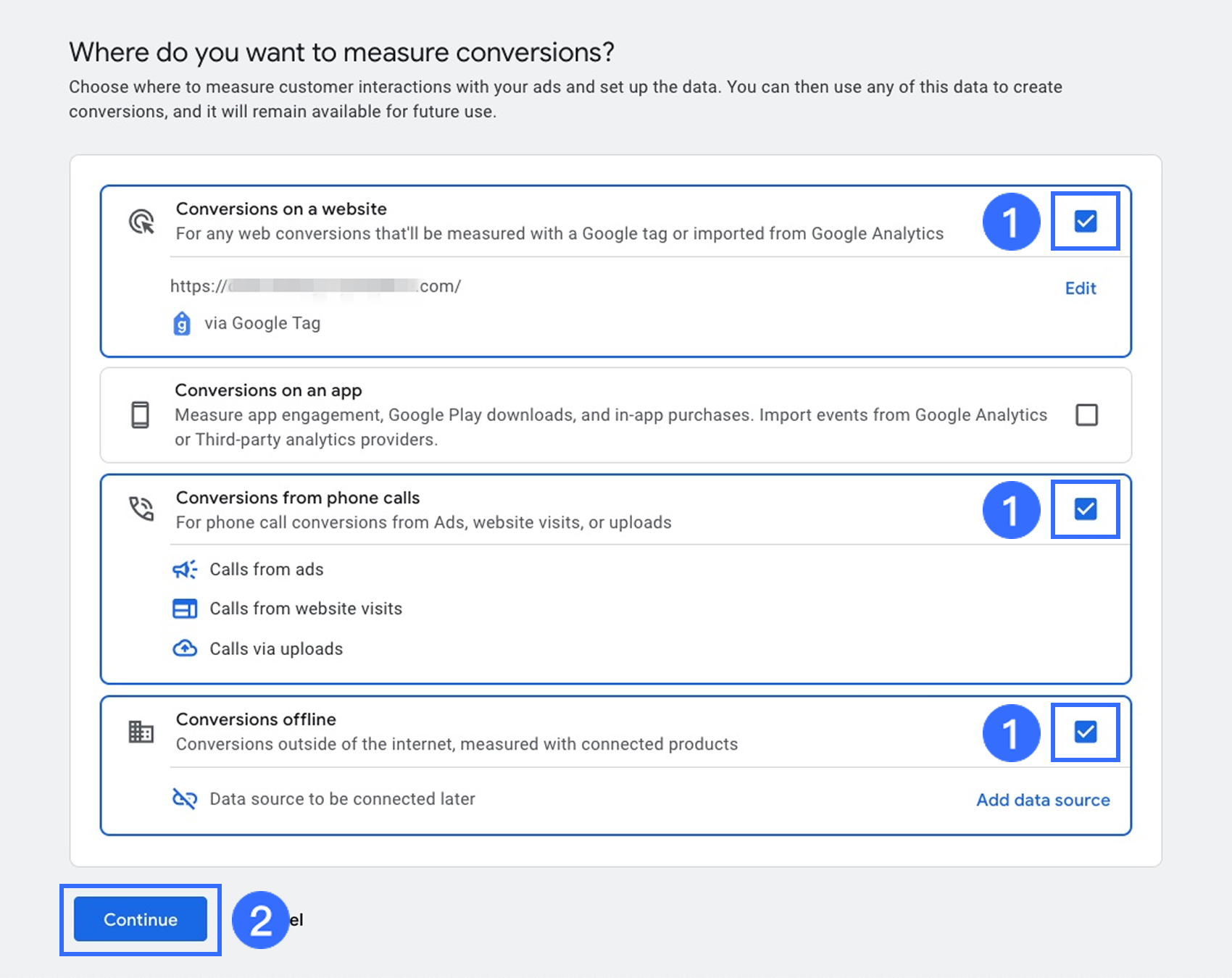
Task: Click the Calls from website visits icon
Action: pyautogui.click(x=185, y=609)
